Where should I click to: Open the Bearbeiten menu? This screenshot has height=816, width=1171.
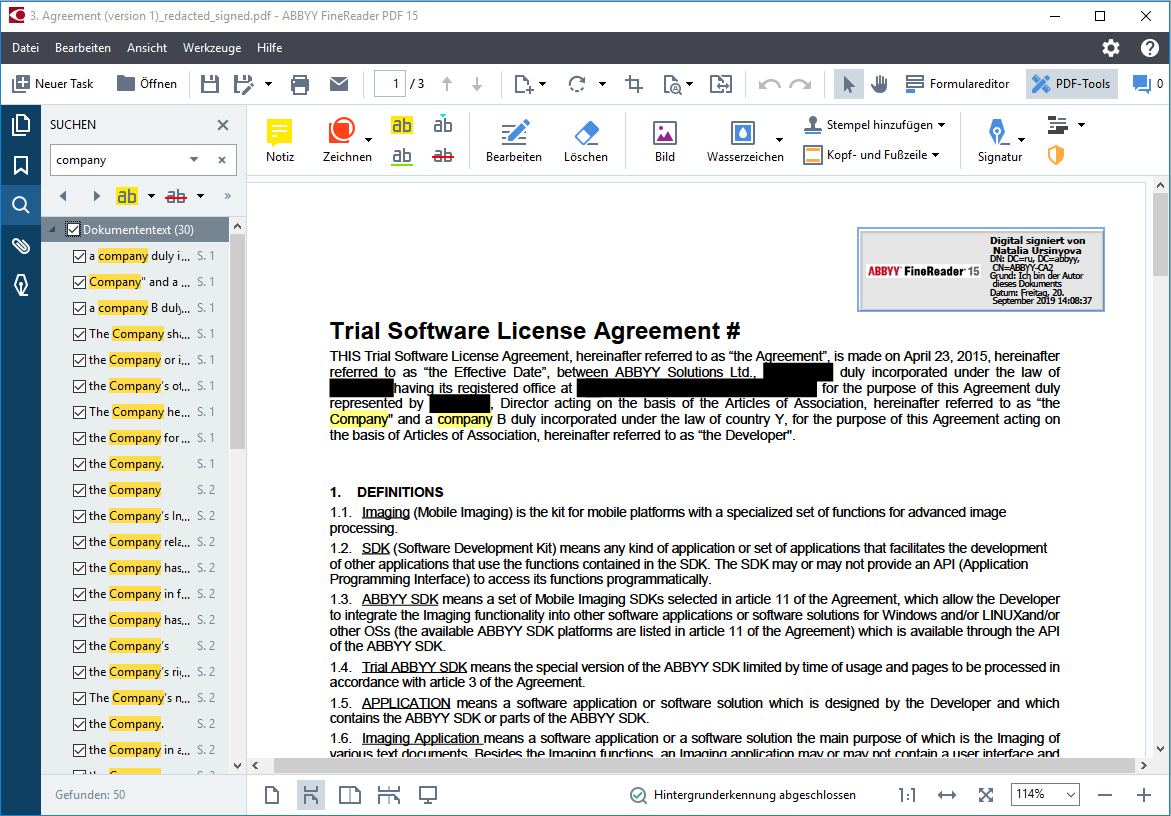tap(83, 48)
